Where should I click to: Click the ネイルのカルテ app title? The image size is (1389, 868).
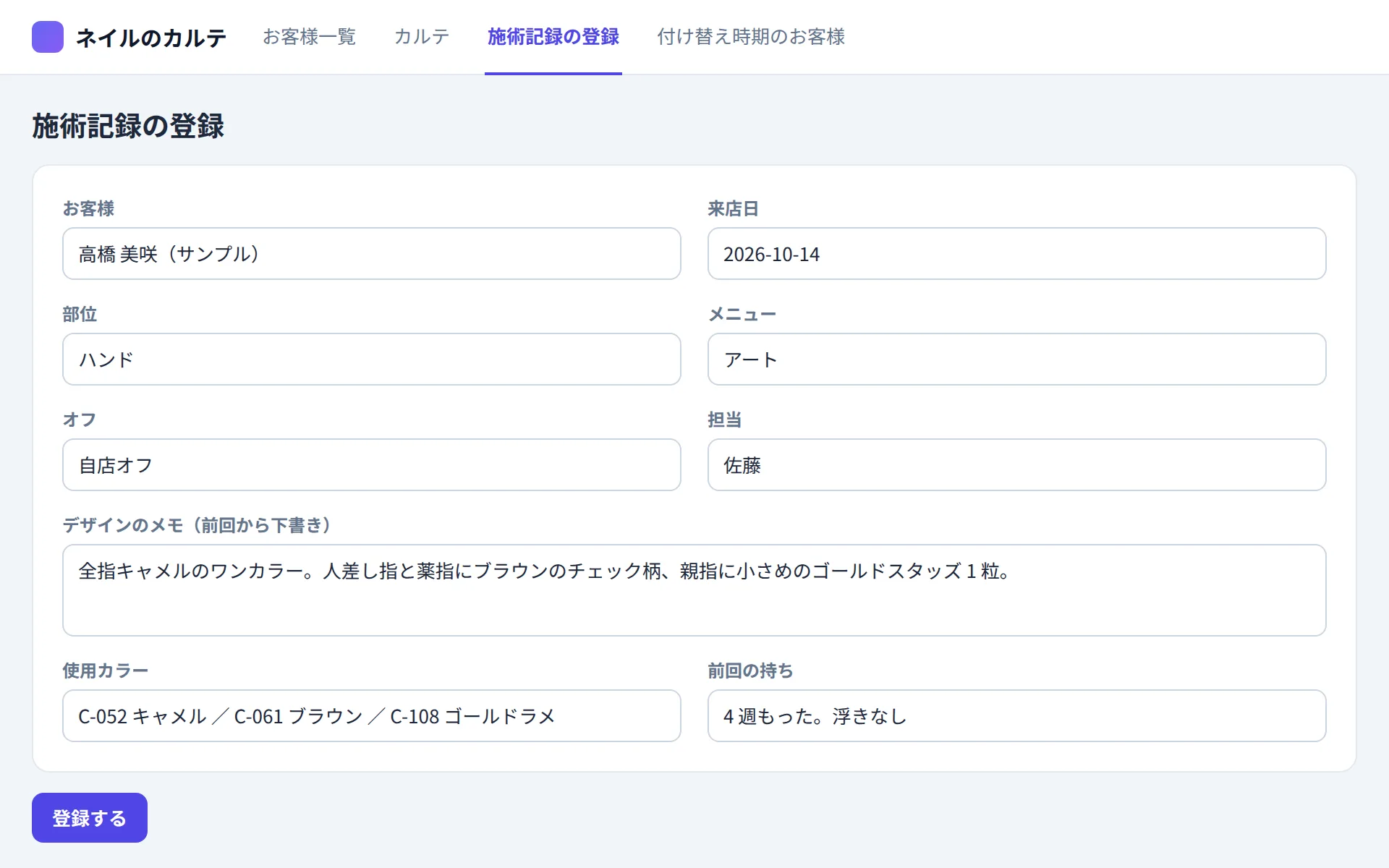(x=151, y=38)
